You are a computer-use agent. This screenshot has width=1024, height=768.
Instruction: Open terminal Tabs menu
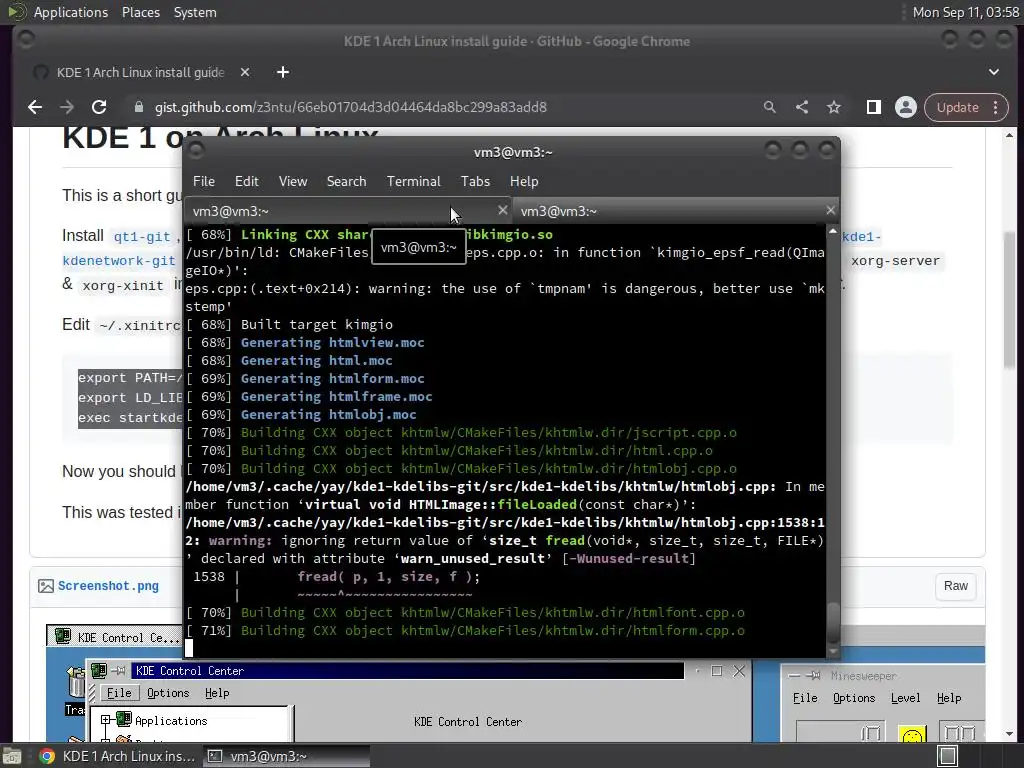click(475, 182)
